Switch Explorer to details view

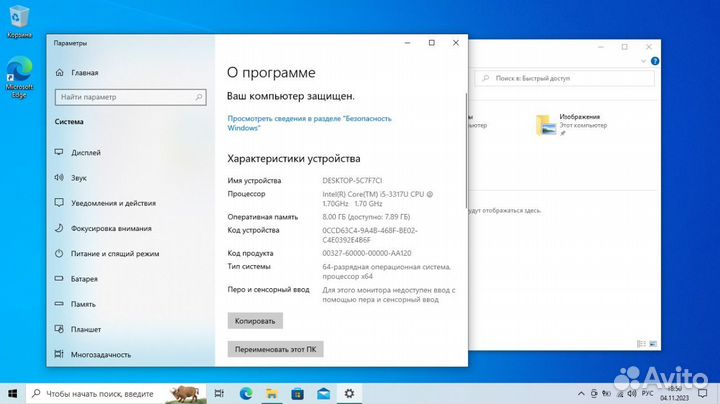(641, 343)
